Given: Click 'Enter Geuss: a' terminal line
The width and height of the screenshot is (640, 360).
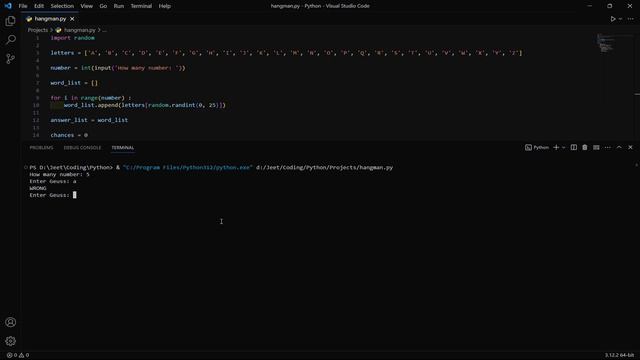Looking at the screenshot, I should (53, 181).
